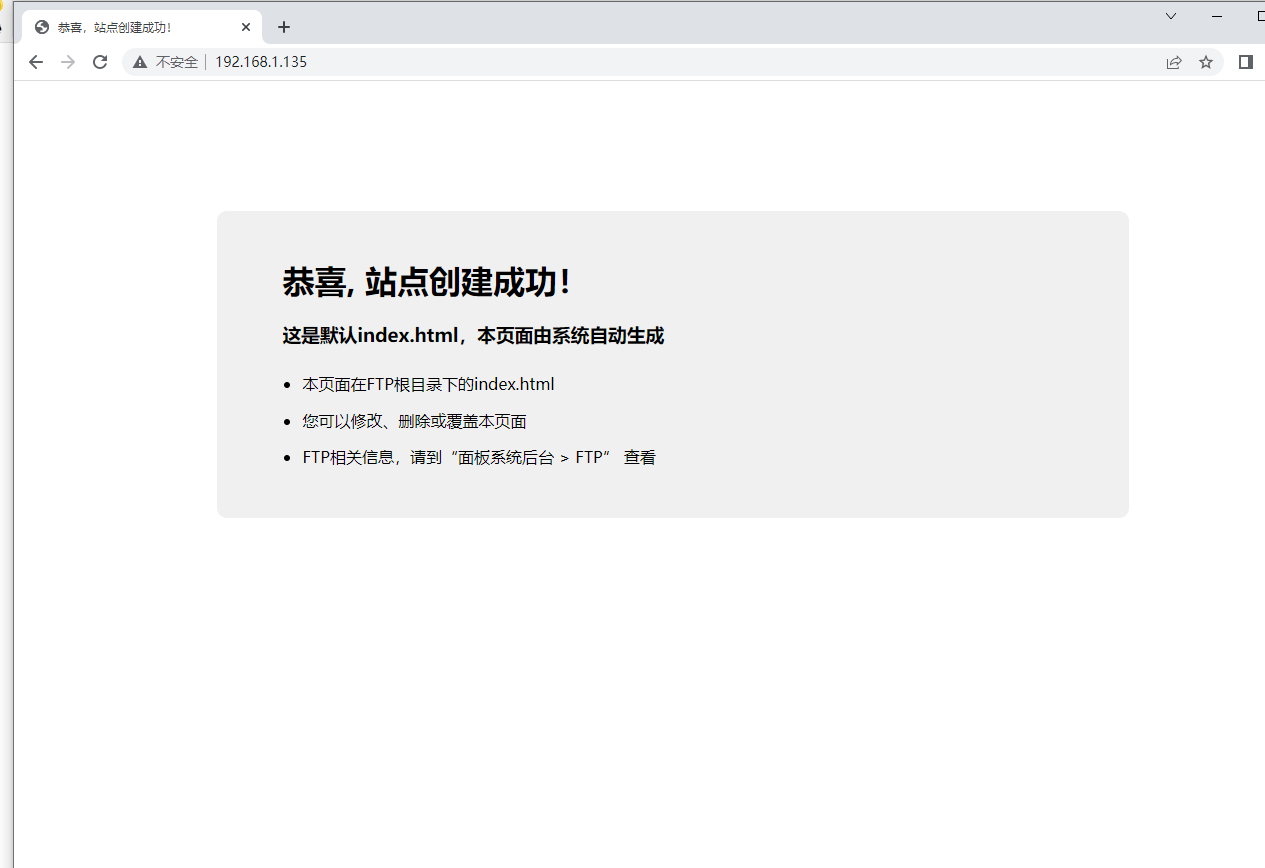This screenshot has height=868, width=1265.
Task: Click the heading 恭喜, 站点创建成功!
Action: pos(427,283)
